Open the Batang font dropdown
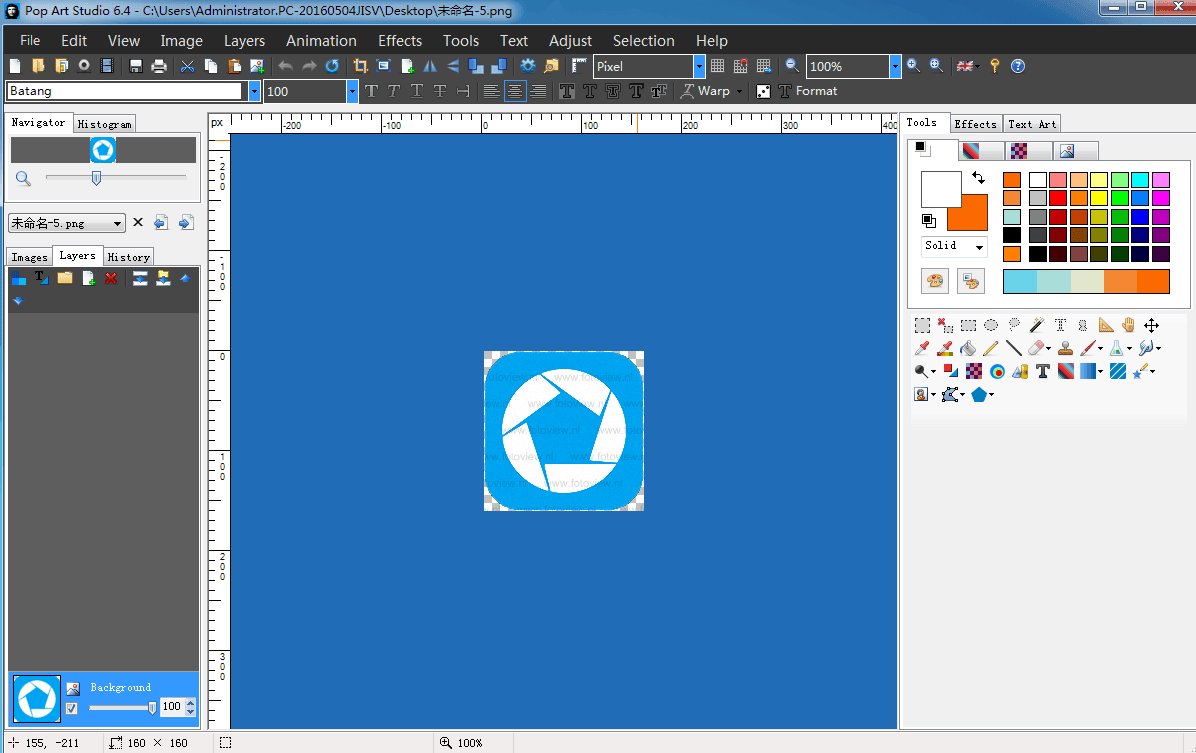Viewport: 1196px width, 753px height. [x=254, y=91]
